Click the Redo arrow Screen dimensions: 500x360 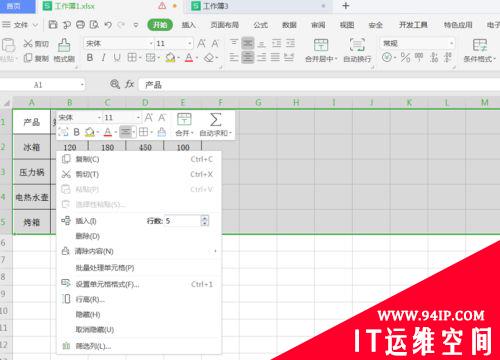tap(121, 25)
